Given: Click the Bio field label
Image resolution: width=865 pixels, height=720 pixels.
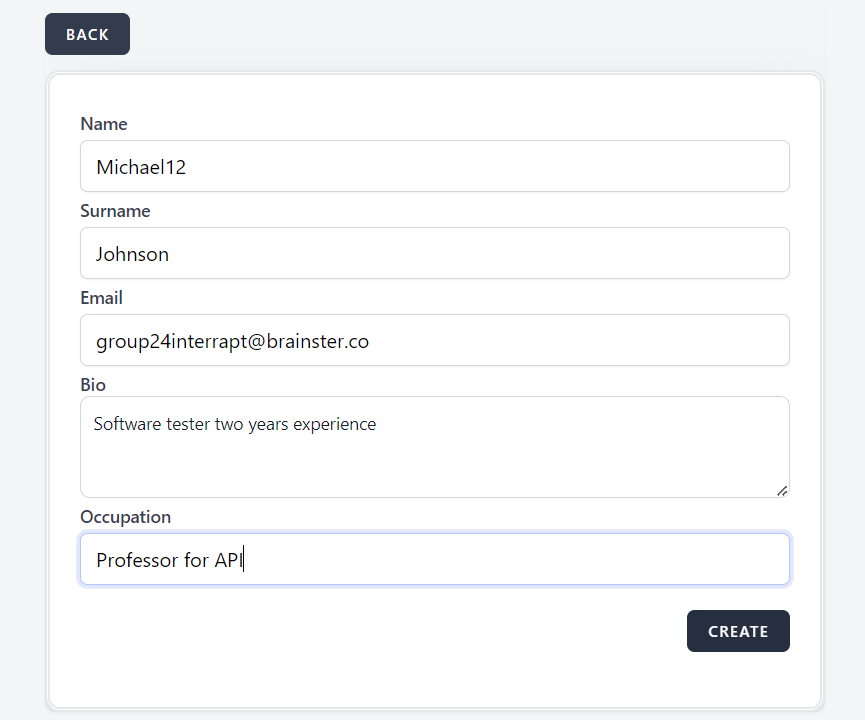Looking at the screenshot, I should click(93, 385).
